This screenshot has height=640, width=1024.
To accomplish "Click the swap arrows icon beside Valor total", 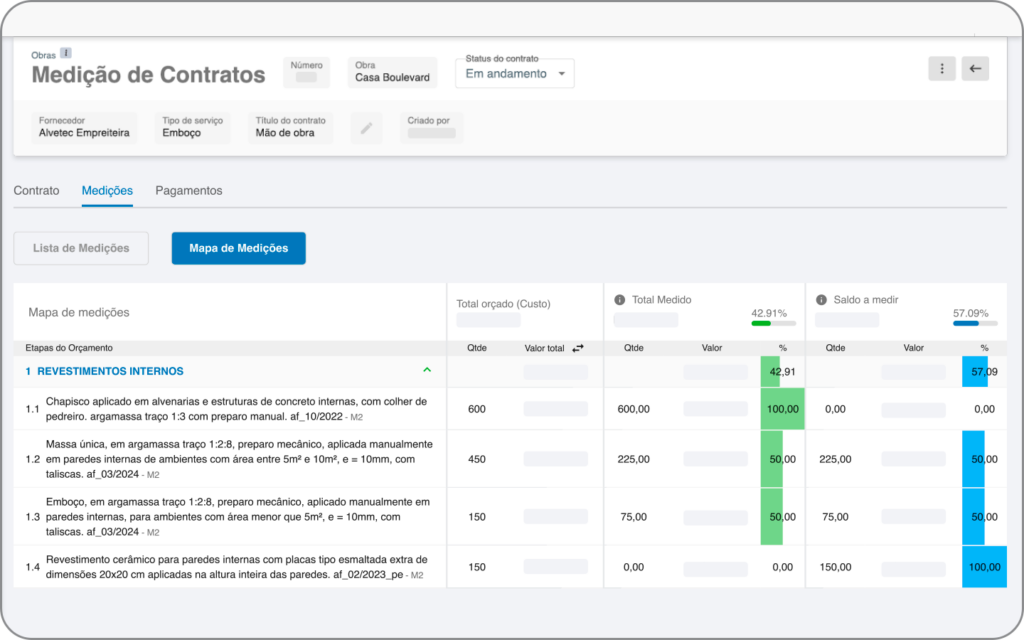I will (x=578, y=348).
